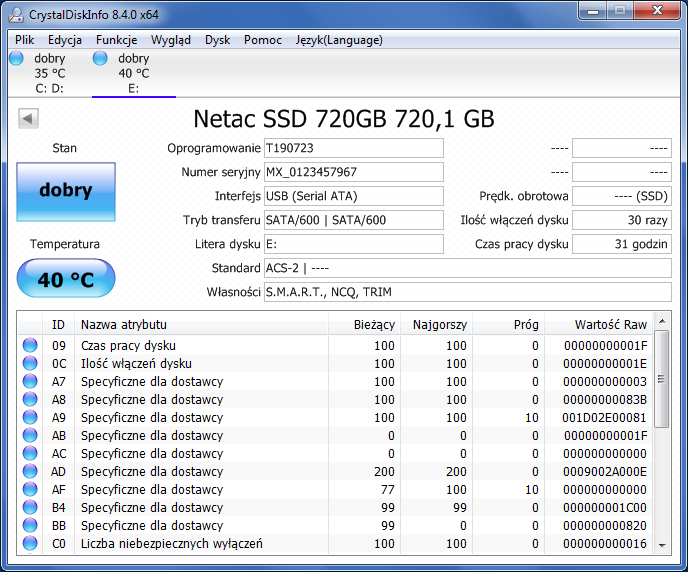This screenshot has width=688, height=572.
Task: Open the Funkcje menu
Action: coord(116,40)
